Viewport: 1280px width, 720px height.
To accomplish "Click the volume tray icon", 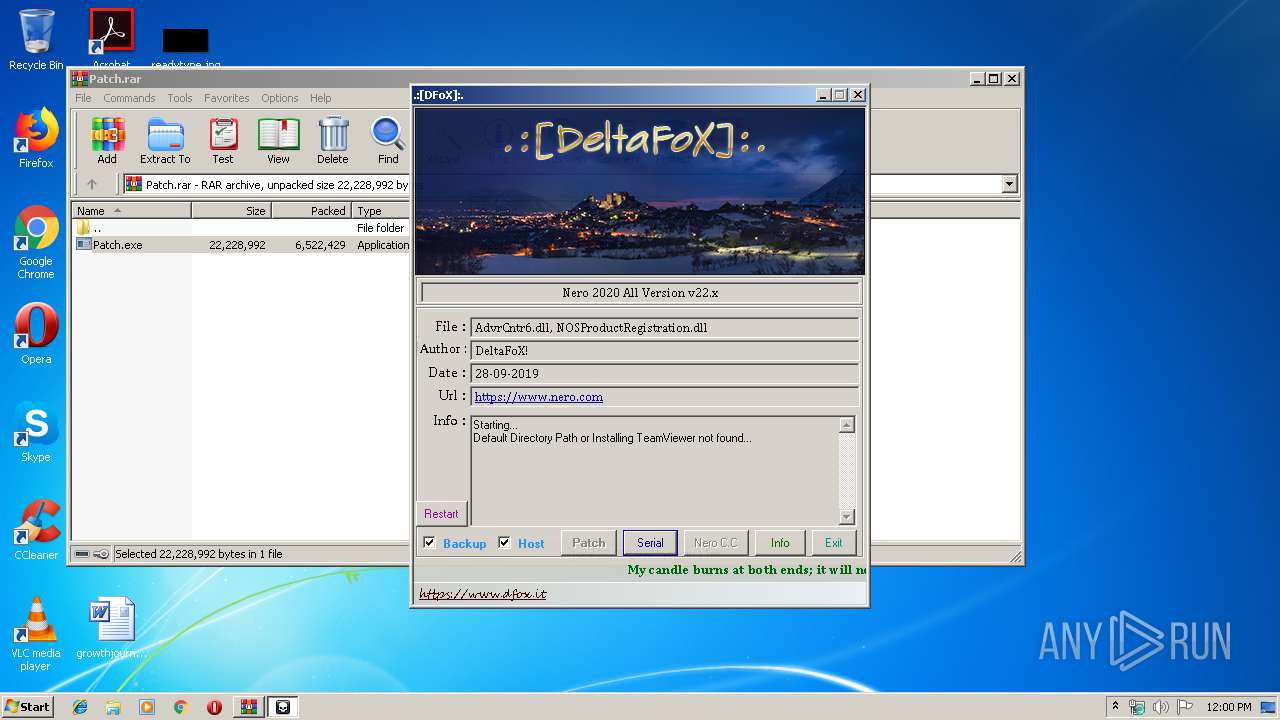I will tap(1161, 707).
